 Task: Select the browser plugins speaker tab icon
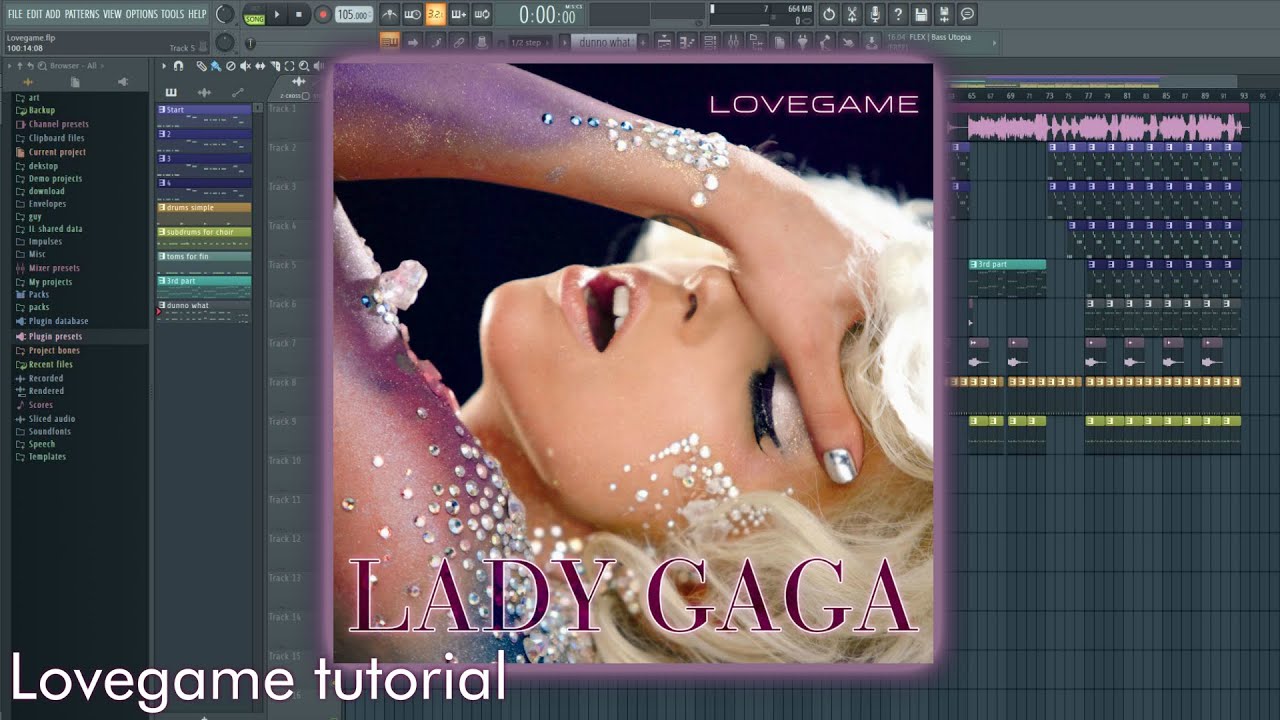[123, 82]
